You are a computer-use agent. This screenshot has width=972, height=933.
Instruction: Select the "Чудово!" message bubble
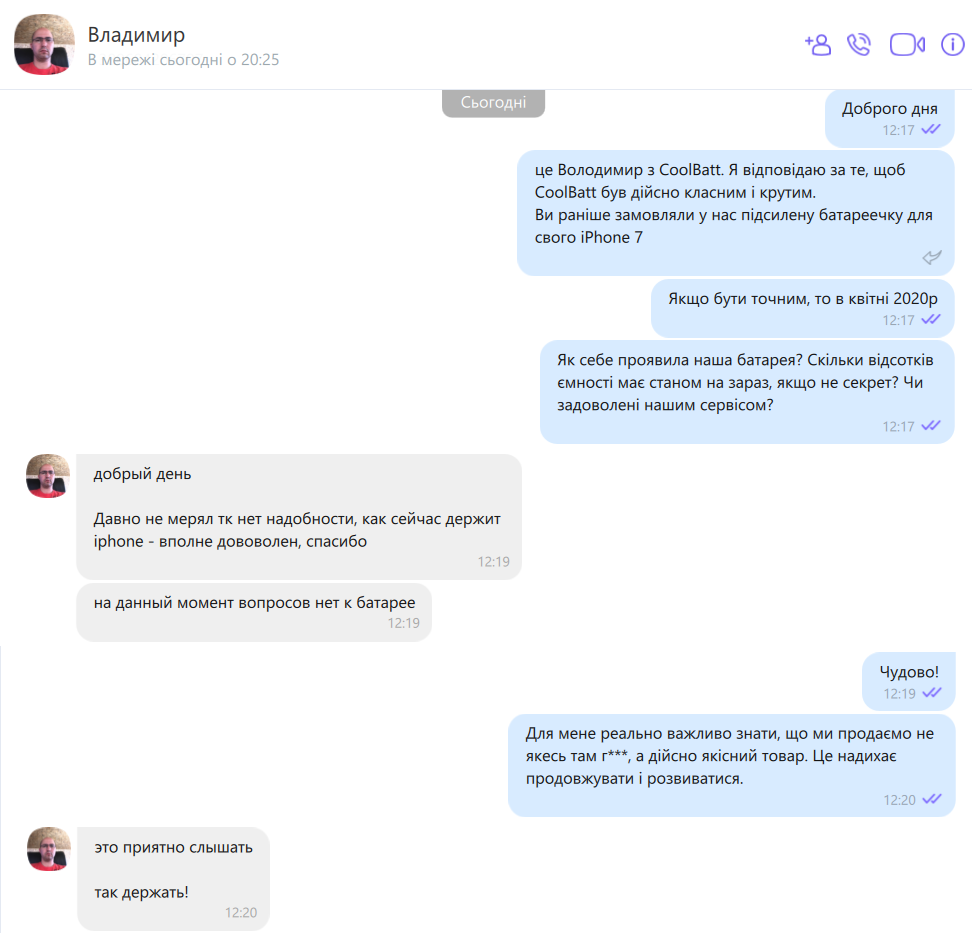[x=909, y=681]
